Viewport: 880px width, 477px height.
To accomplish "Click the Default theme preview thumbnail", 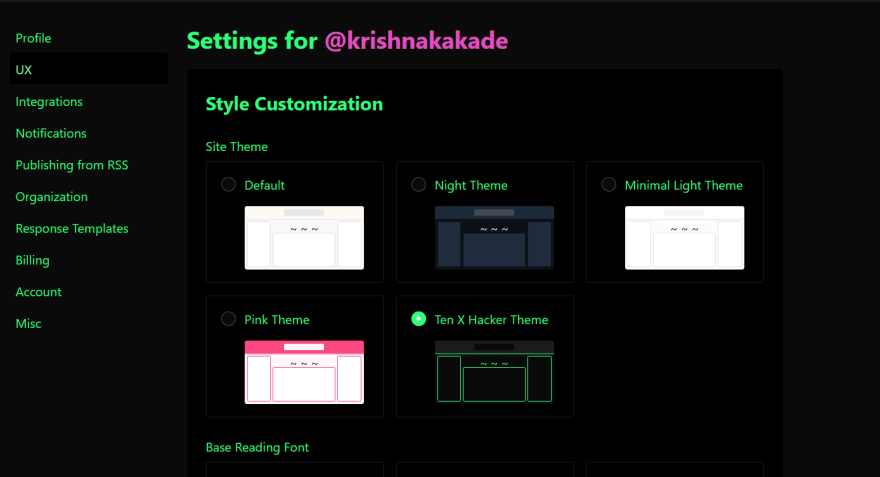I will (x=304, y=238).
